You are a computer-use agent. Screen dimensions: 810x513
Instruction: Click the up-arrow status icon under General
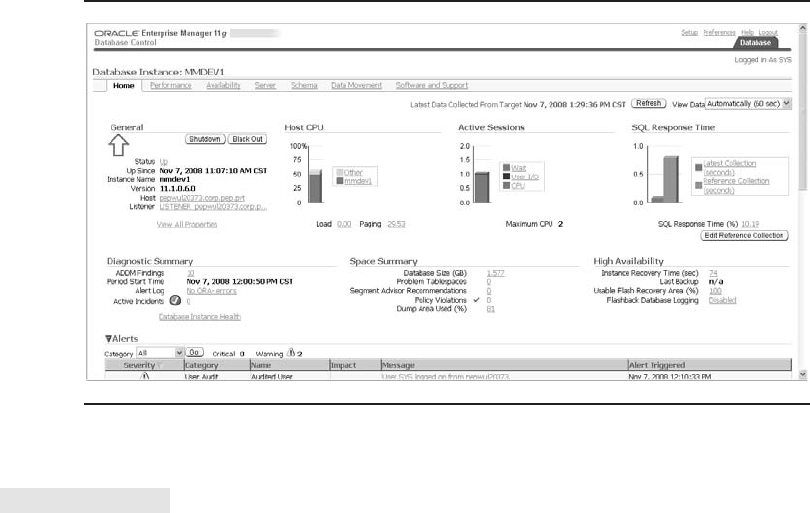118,145
